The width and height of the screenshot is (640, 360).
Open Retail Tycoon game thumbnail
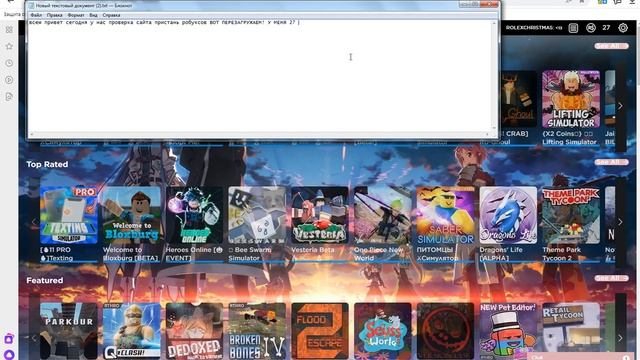(571, 331)
